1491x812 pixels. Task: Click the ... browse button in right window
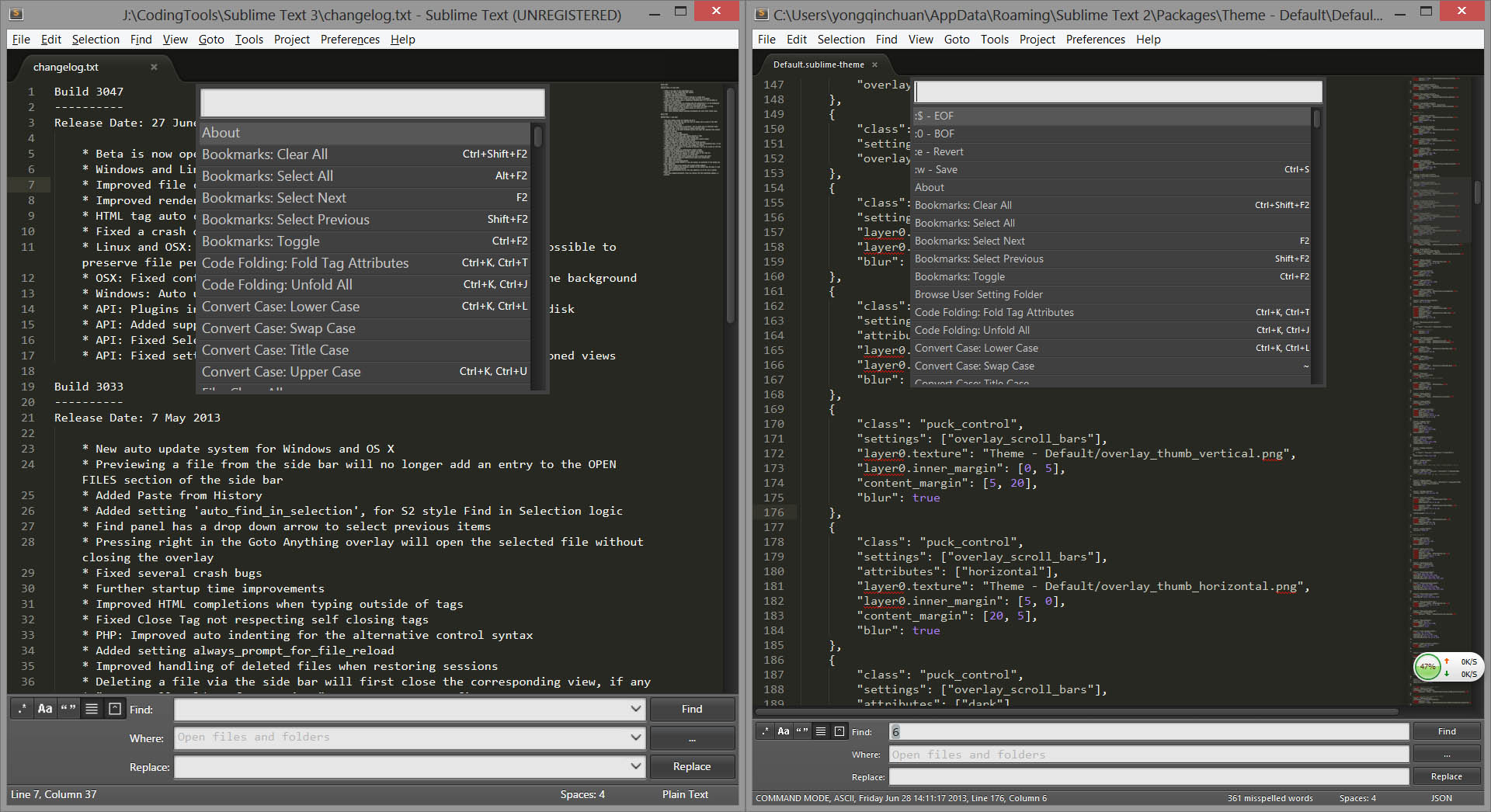point(1447,754)
